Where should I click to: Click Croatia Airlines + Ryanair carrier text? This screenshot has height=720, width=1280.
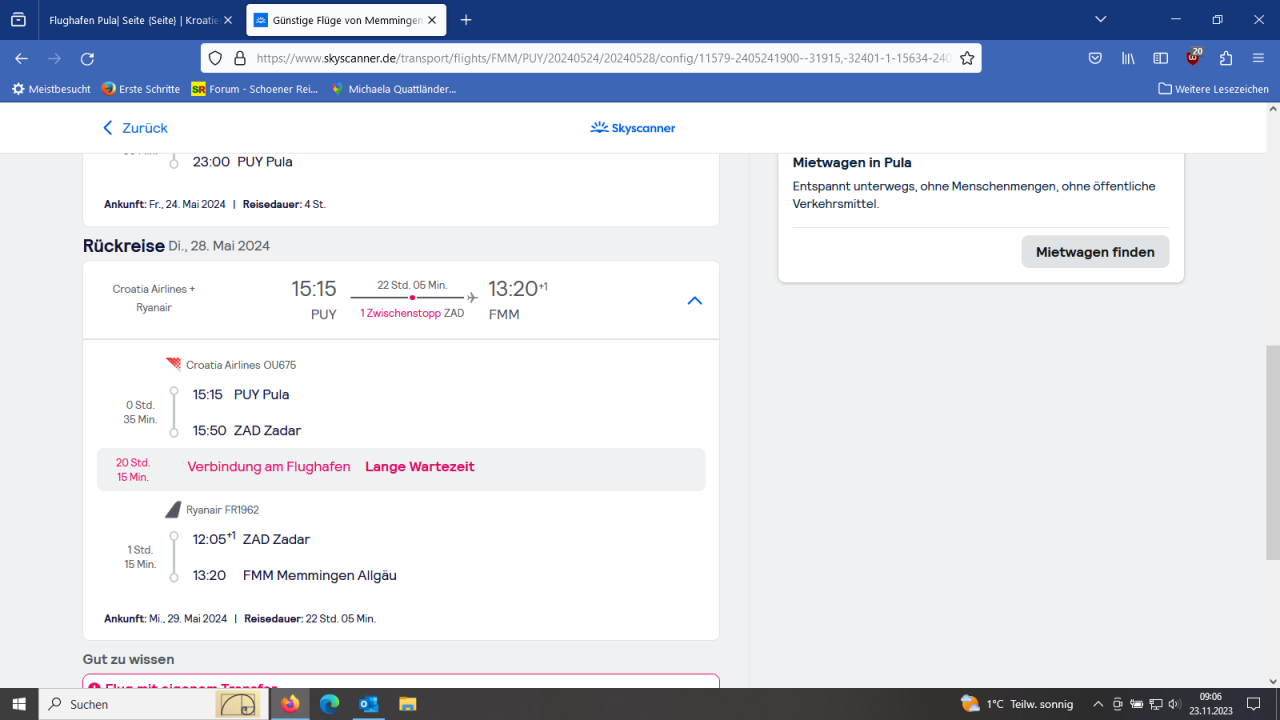(x=154, y=298)
